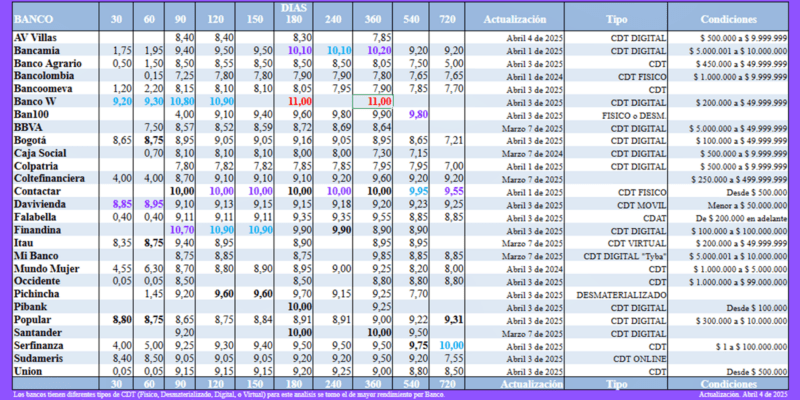800x400 pixels.
Task: Select the 'Menor a $ 50.000.000' condition
Action: 747,205
